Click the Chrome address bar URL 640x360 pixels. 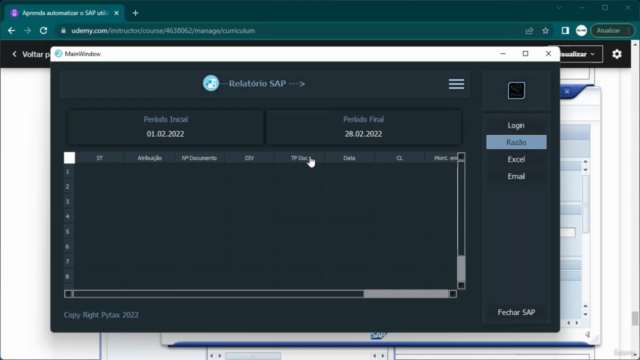[163, 31]
